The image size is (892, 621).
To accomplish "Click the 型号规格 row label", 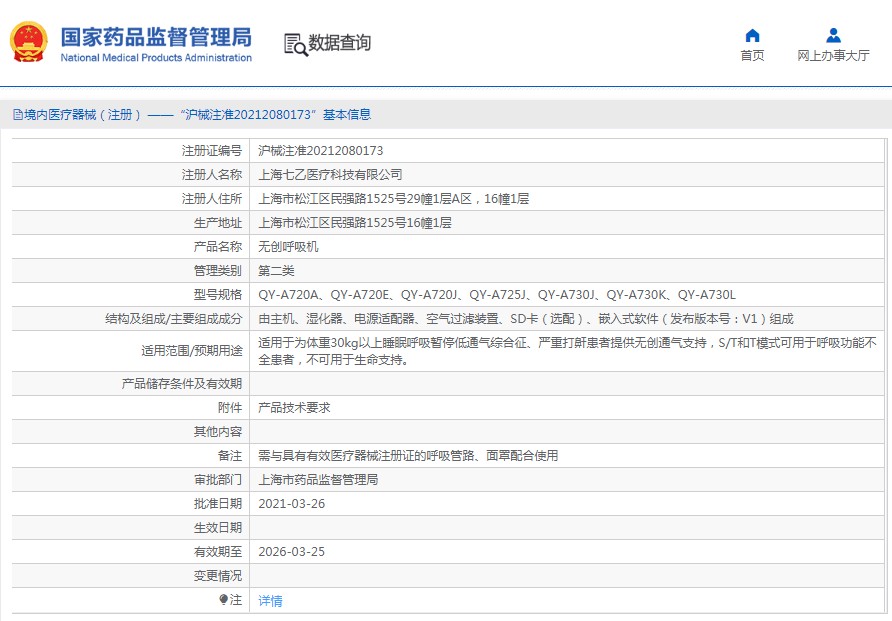I will point(218,295).
